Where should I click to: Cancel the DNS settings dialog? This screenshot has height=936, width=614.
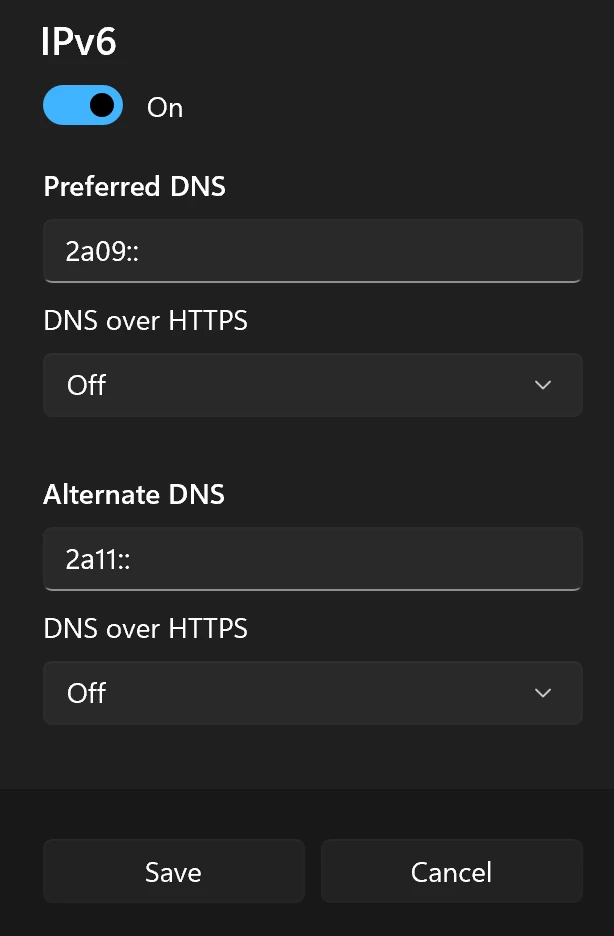[451, 872]
